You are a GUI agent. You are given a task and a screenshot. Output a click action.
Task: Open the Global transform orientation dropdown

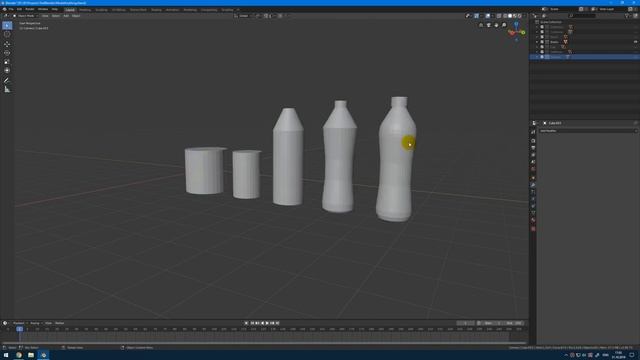[243, 16]
